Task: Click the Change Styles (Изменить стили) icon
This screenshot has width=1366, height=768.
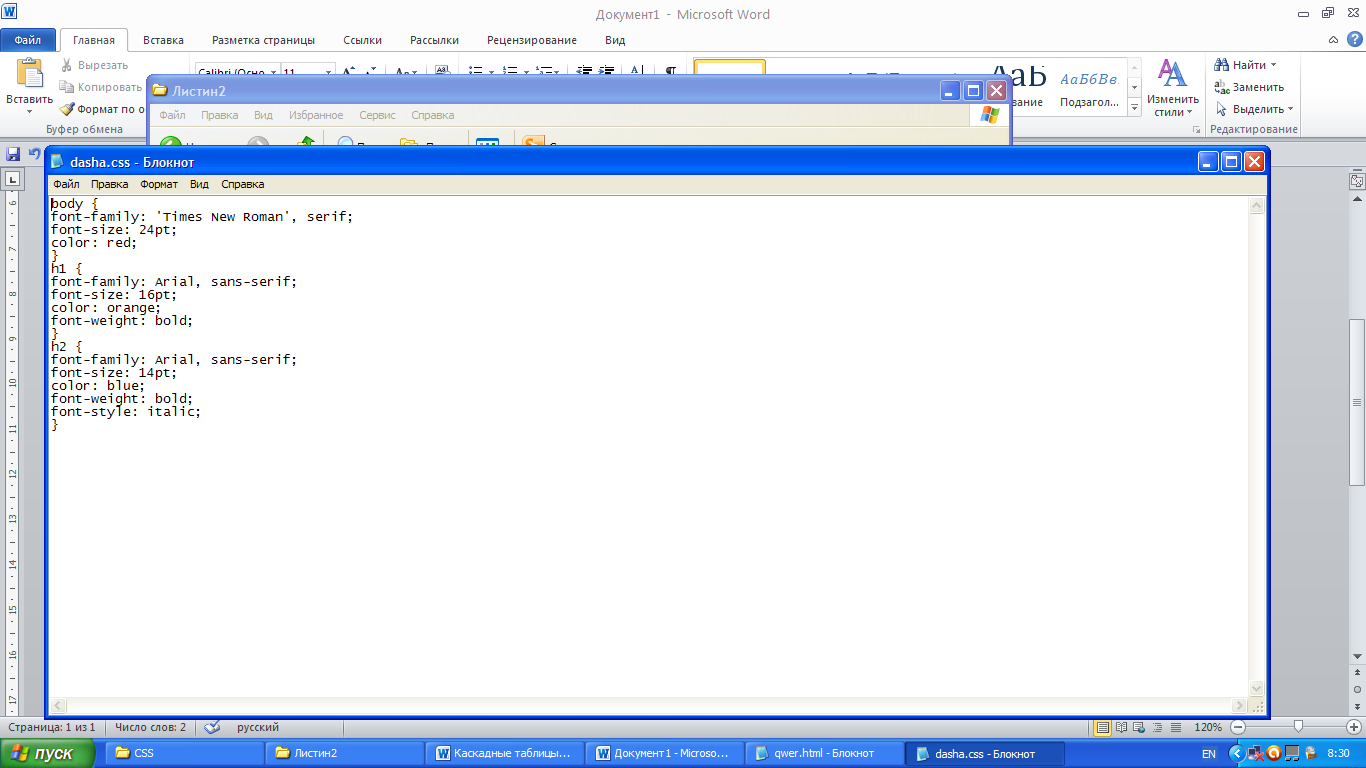Action: point(1172,73)
